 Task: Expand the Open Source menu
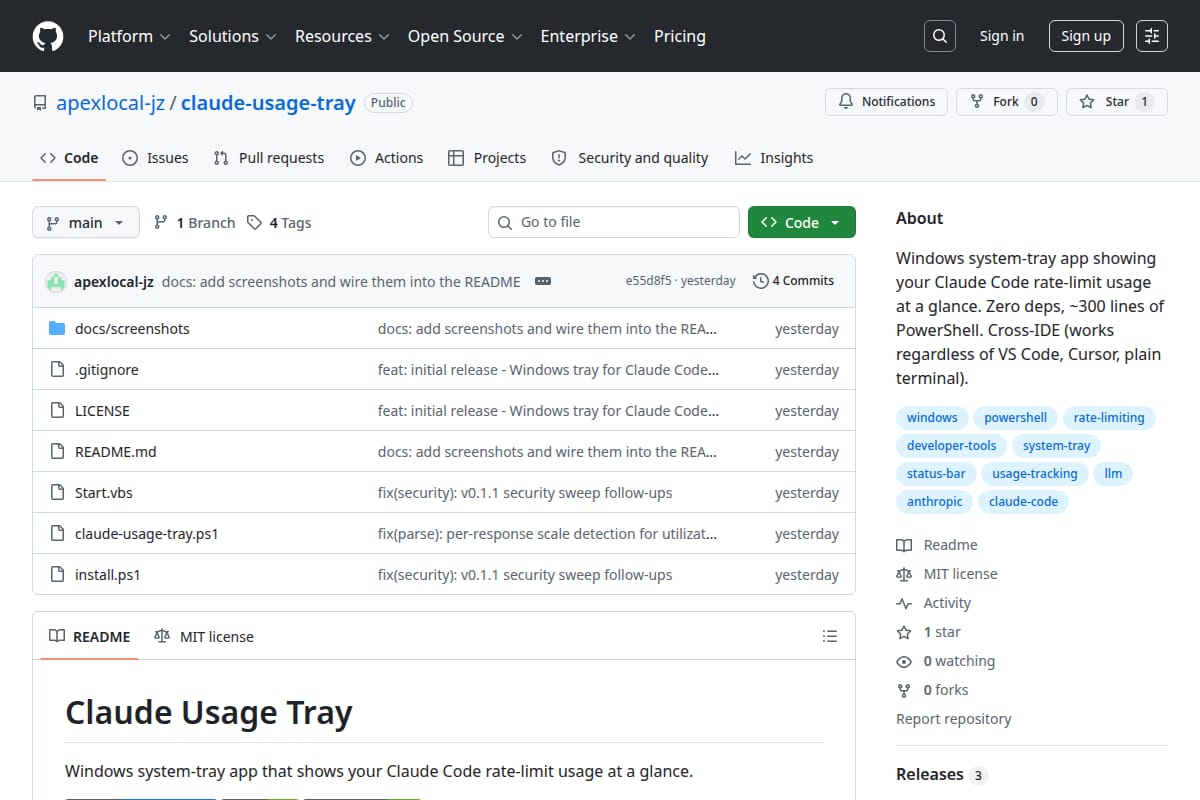click(465, 36)
